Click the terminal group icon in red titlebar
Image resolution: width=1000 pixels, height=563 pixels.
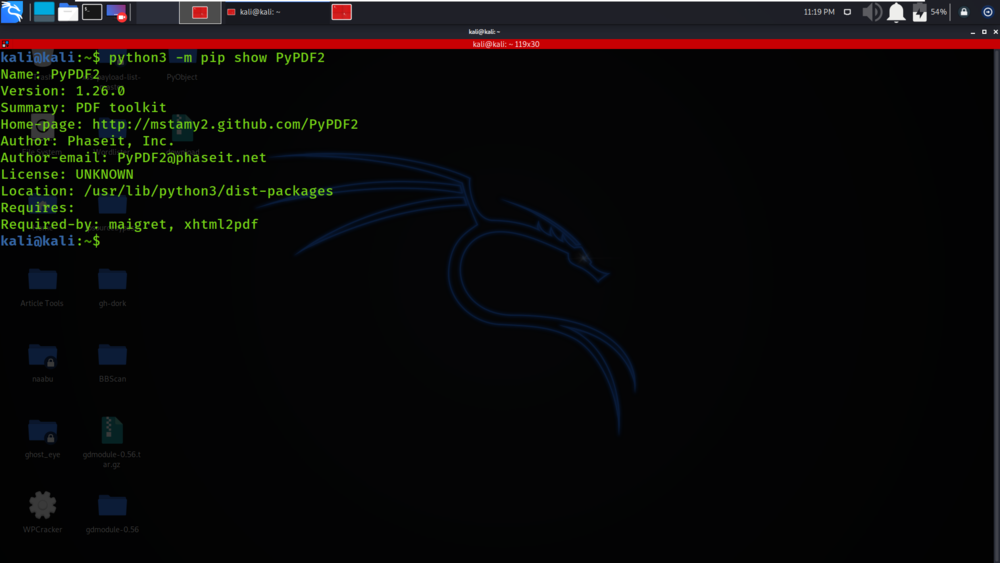click(x=5, y=44)
